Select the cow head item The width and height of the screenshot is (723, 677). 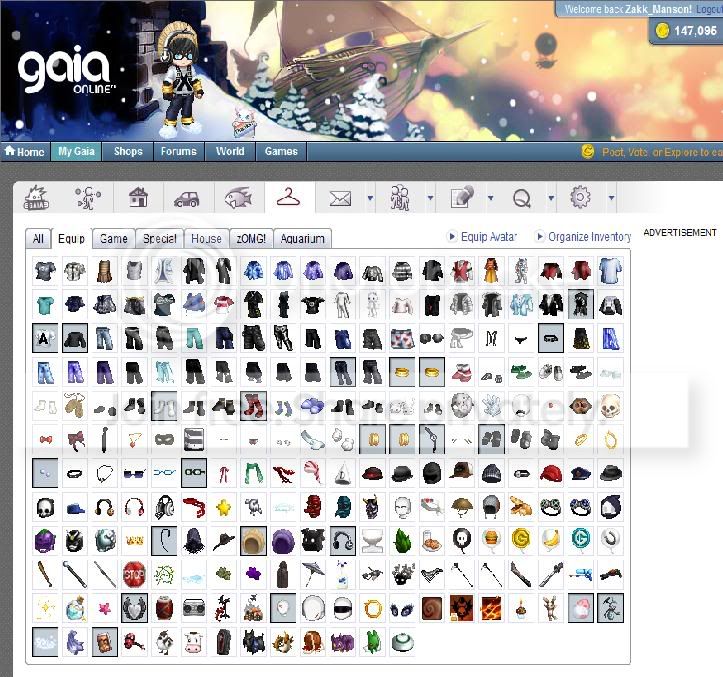[194, 642]
